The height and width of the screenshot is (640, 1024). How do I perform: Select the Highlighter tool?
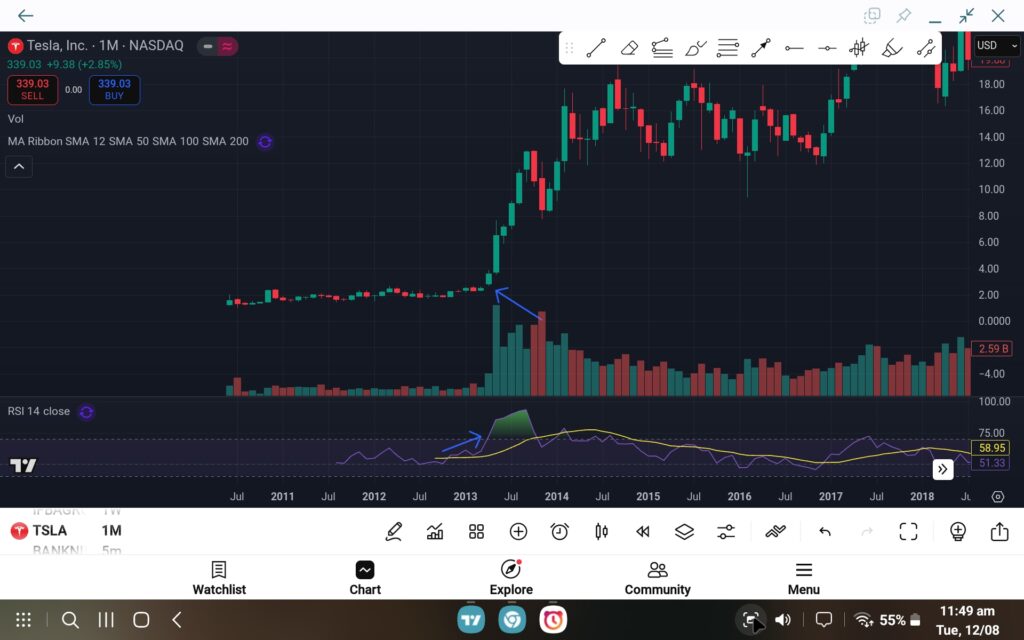pyautogui.click(x=892, y=48)
